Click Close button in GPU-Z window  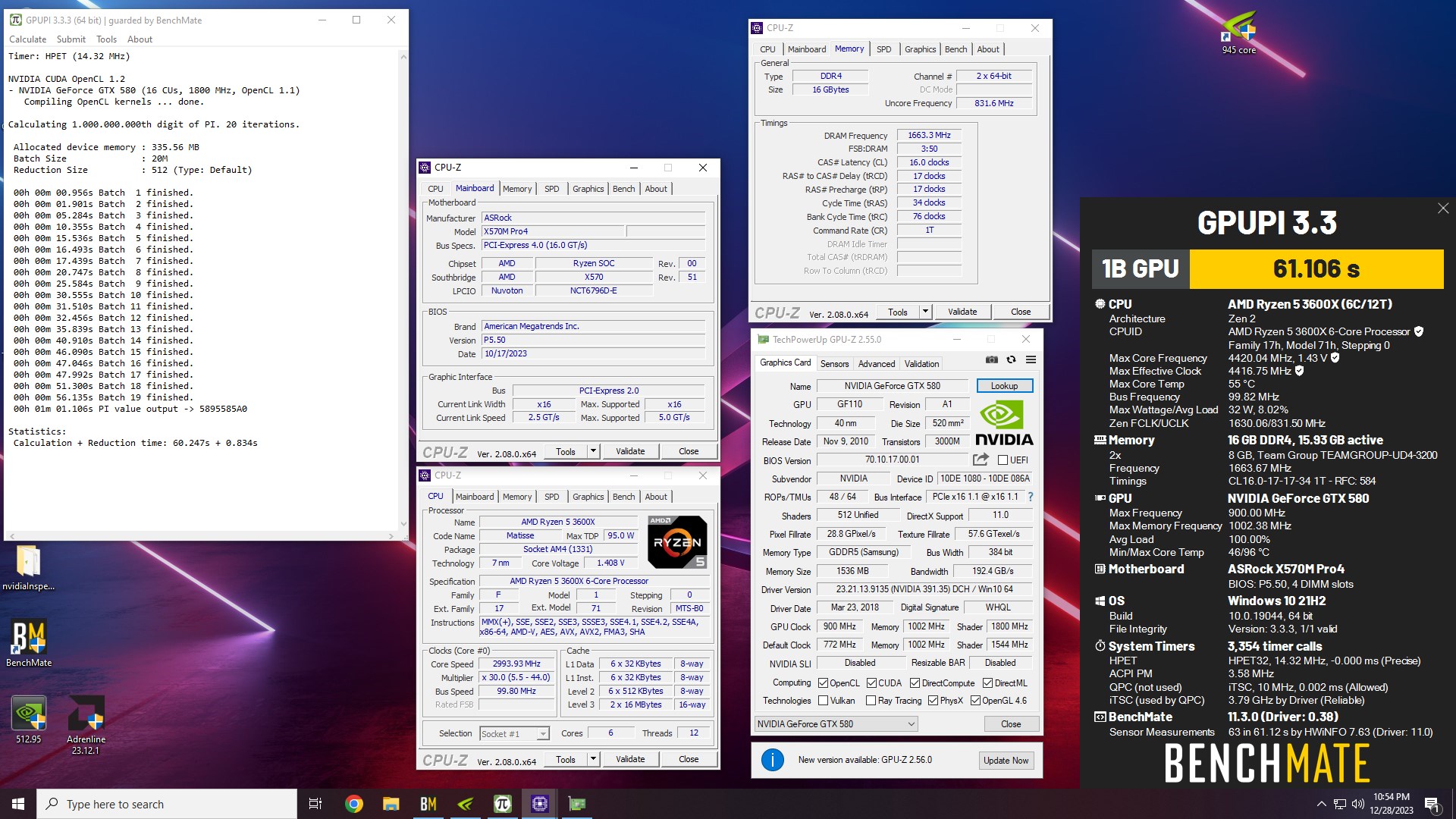pos(1011,724)
